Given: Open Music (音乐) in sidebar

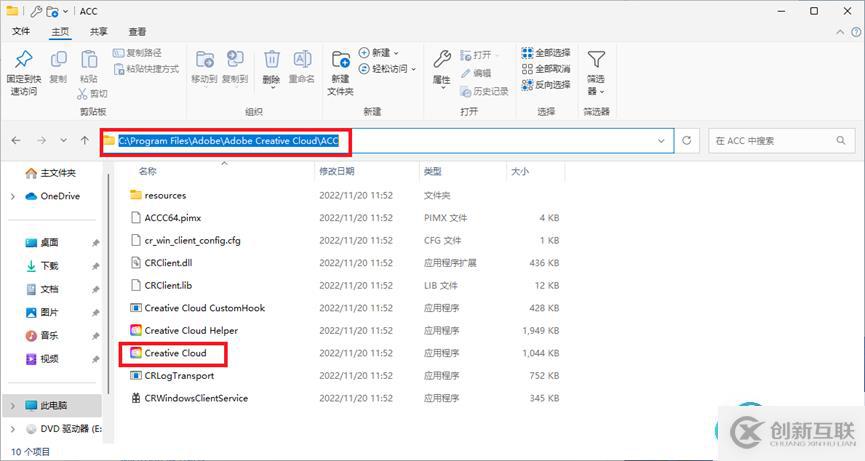Looking at the screenshot, I should pyautogui.click(x=42, y=335).
